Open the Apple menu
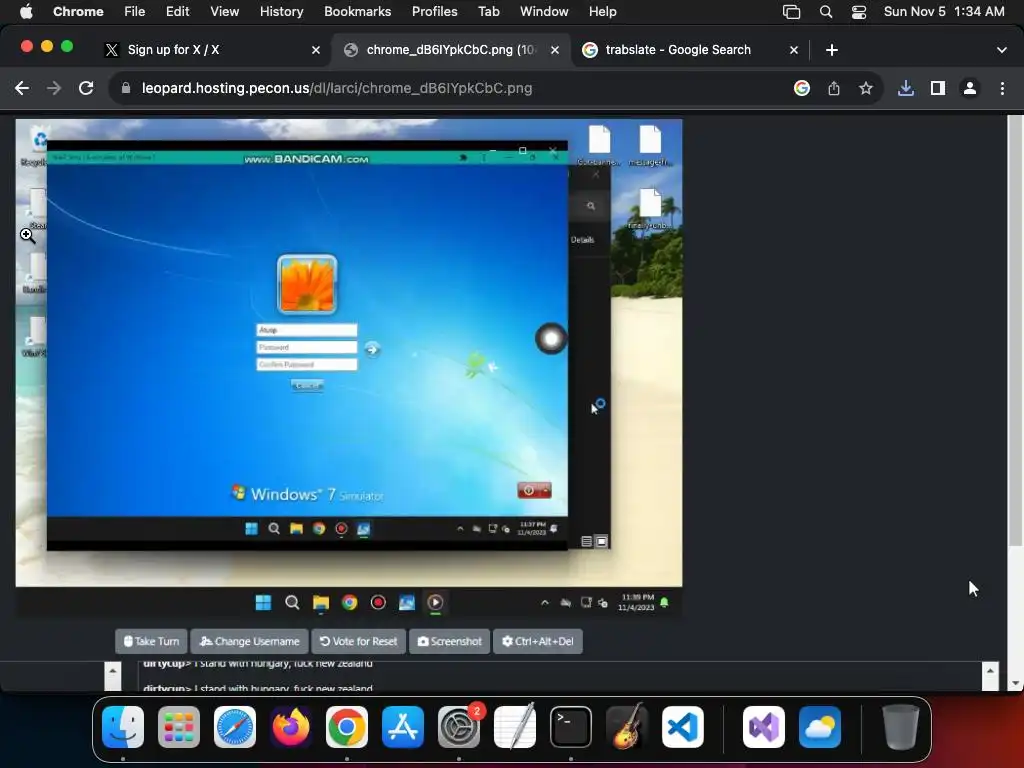1024x768 pixels. click(26, 12)
